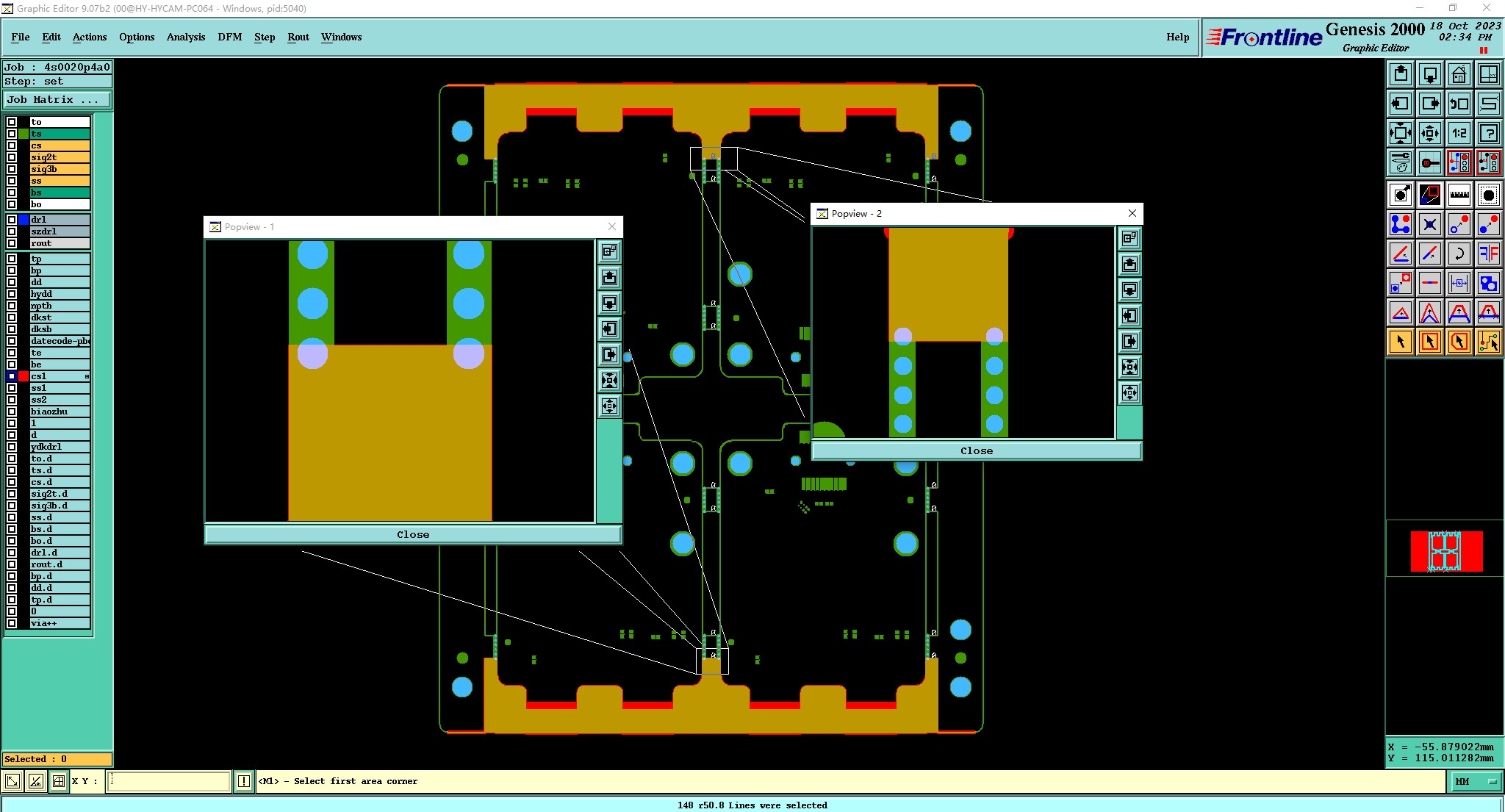This screenshot has height=812, width=1505.
Task: Open the MM units dropdown
Action: click(x=1476, y=781)
